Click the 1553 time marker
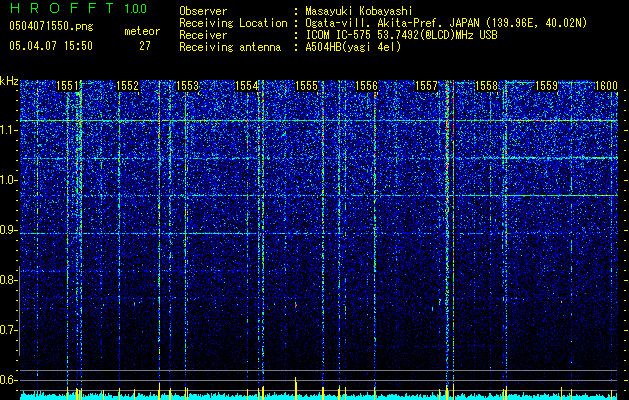 coord(187,86)
